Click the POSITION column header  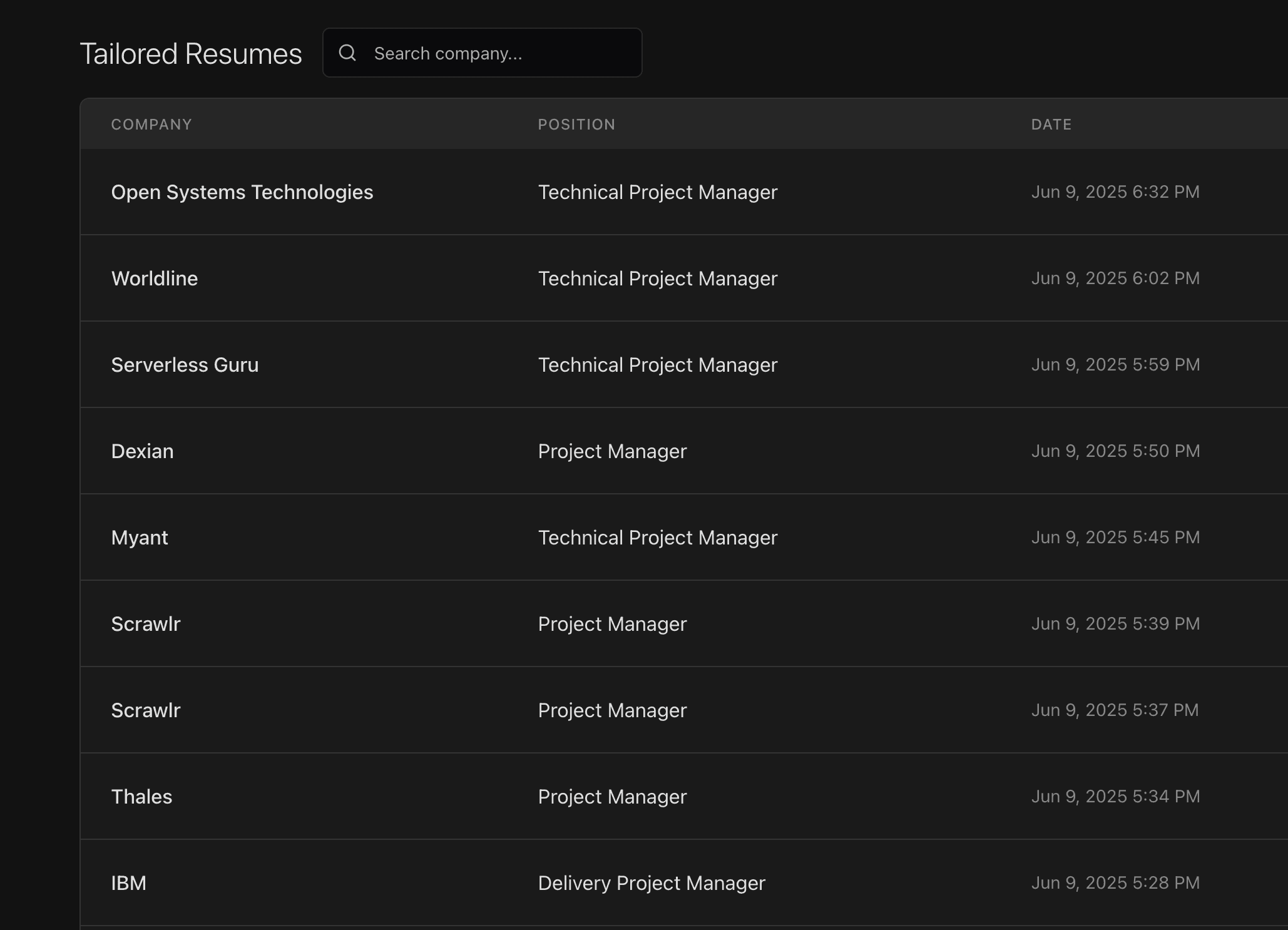click(x=576, y=125)
